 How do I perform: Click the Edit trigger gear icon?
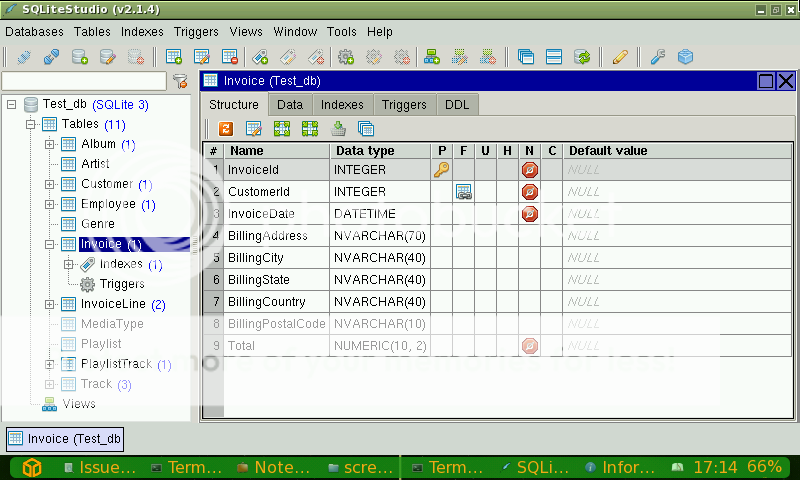coord(374,57)
